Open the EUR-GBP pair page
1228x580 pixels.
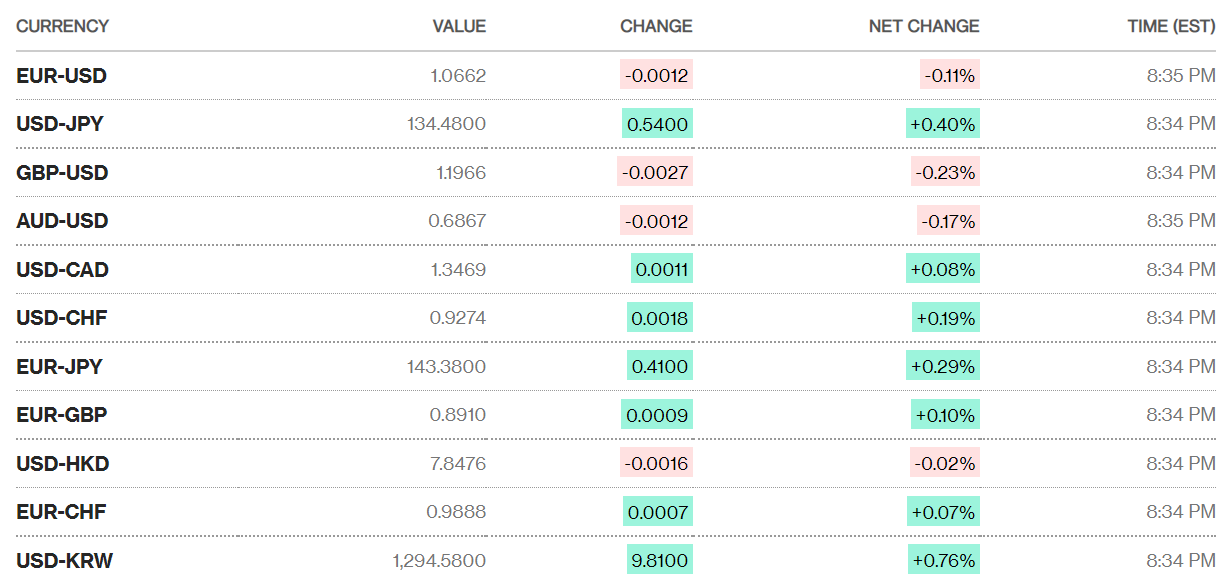(x=62, y=415)
